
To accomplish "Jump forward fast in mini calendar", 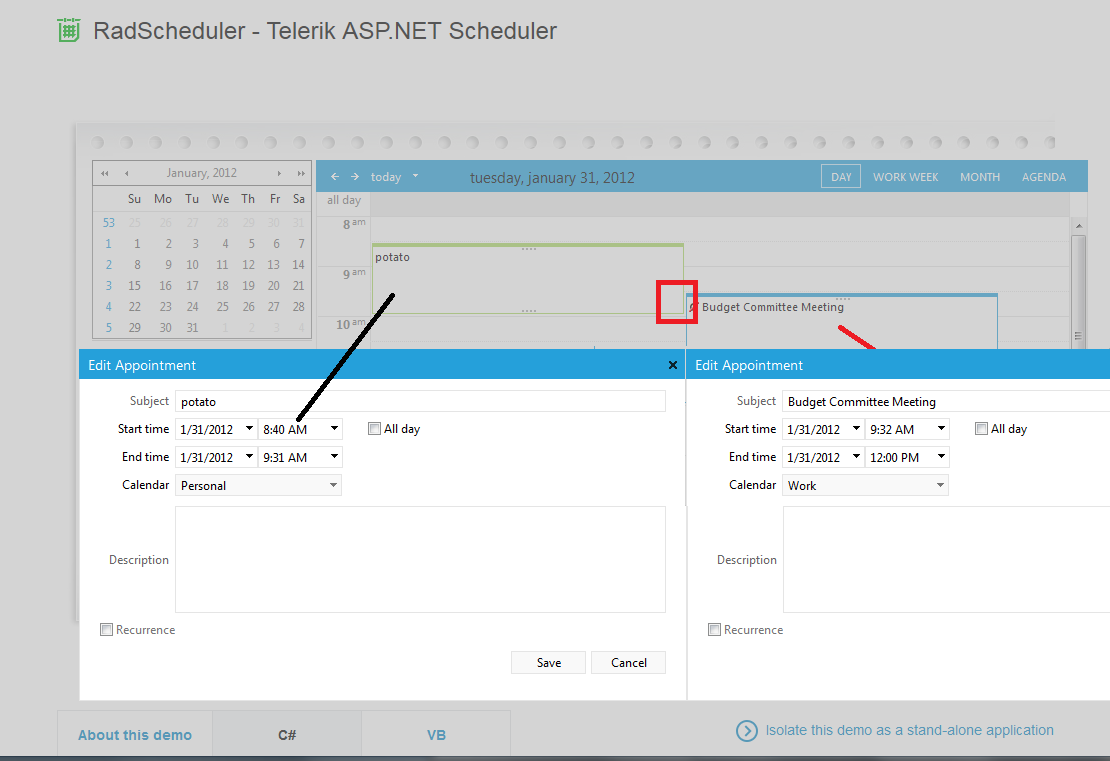I will (301, 173).
